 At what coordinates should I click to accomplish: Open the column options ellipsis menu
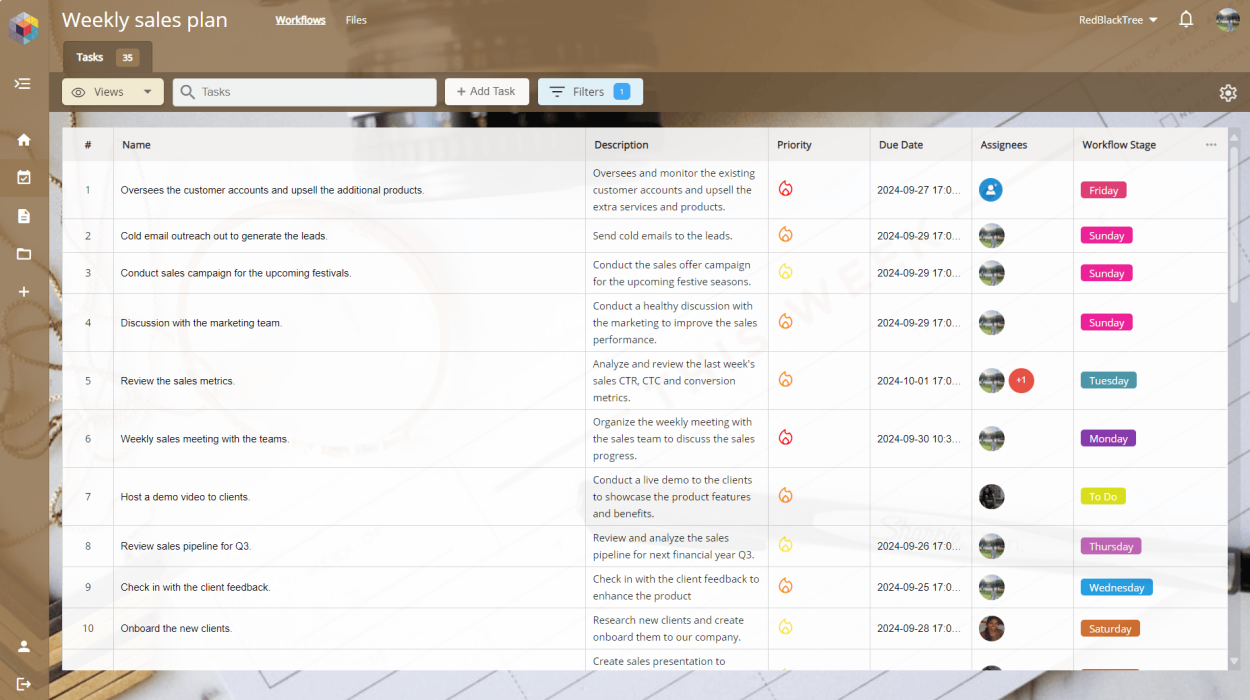click(1211, 144)
